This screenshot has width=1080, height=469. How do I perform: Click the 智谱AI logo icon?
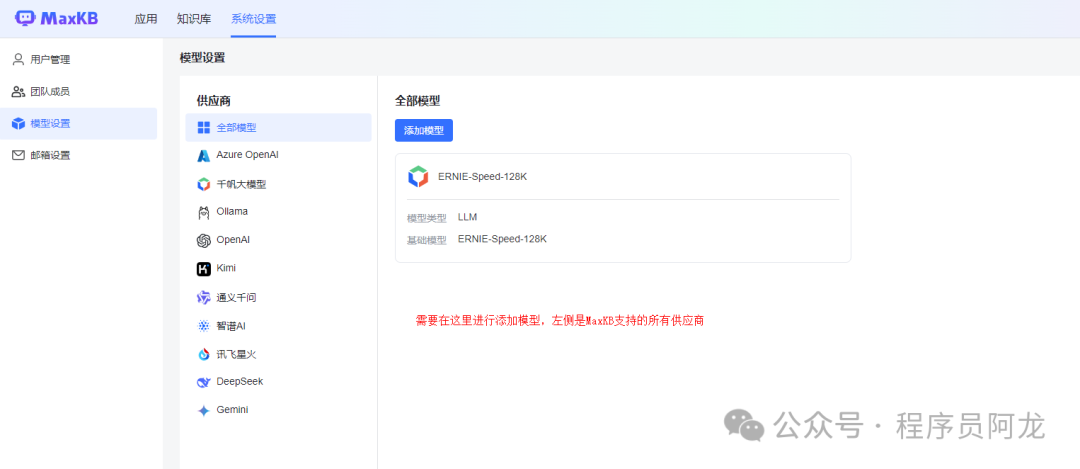click(204, 326)
